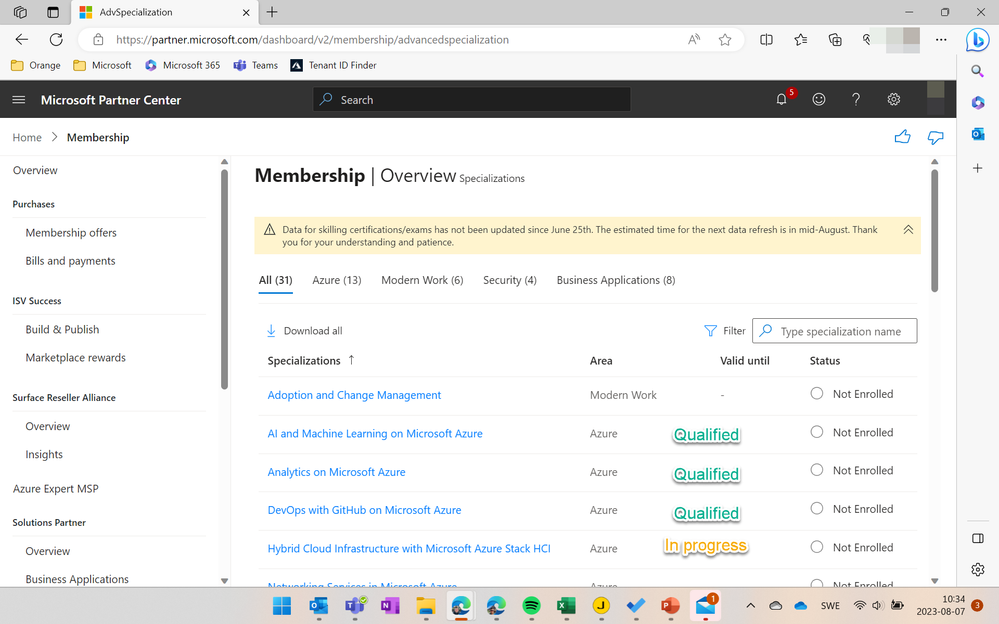Open browser settings and more menu

[941, 40]
